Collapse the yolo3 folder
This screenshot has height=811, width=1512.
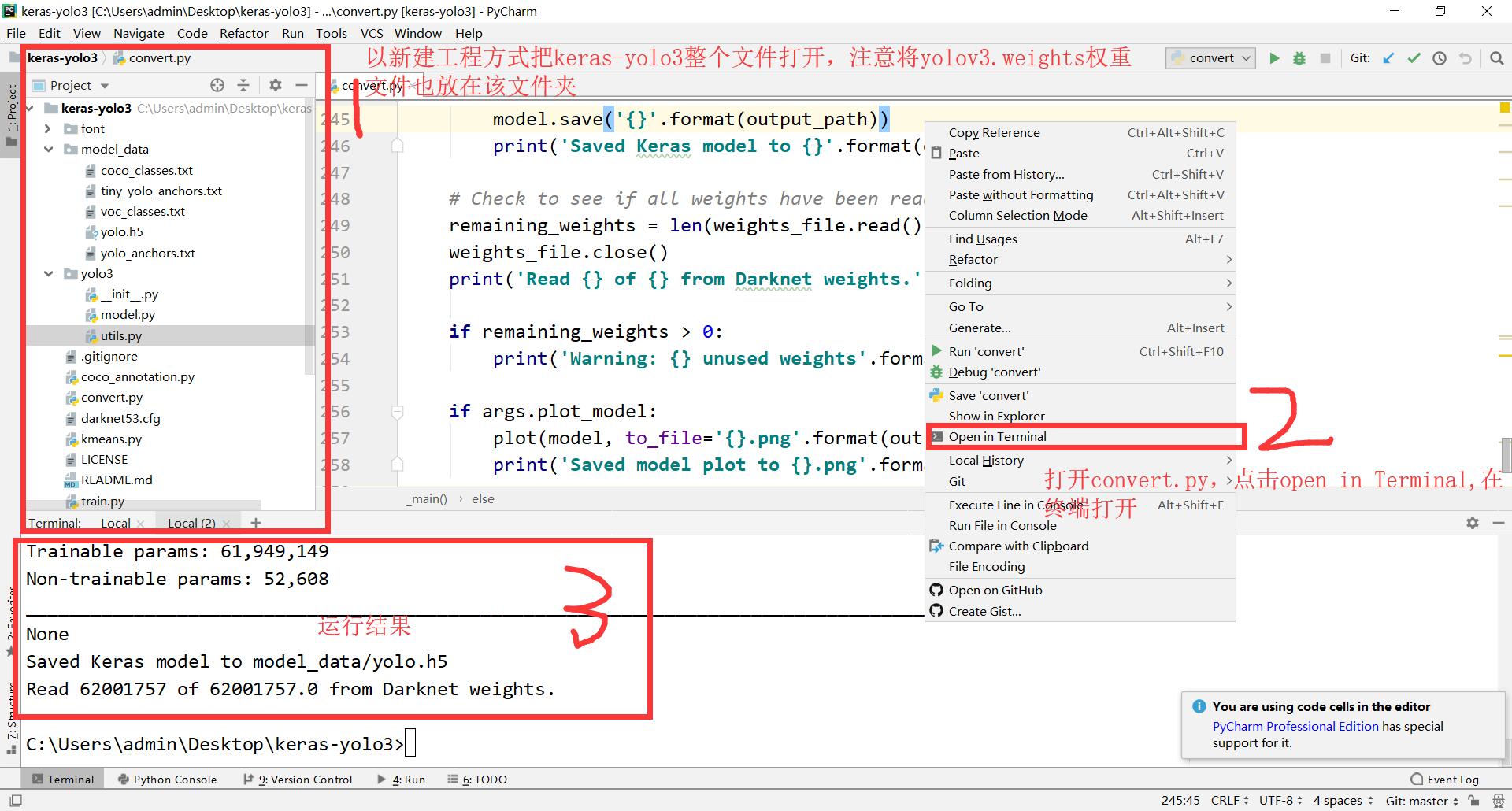tap(48, 273)
